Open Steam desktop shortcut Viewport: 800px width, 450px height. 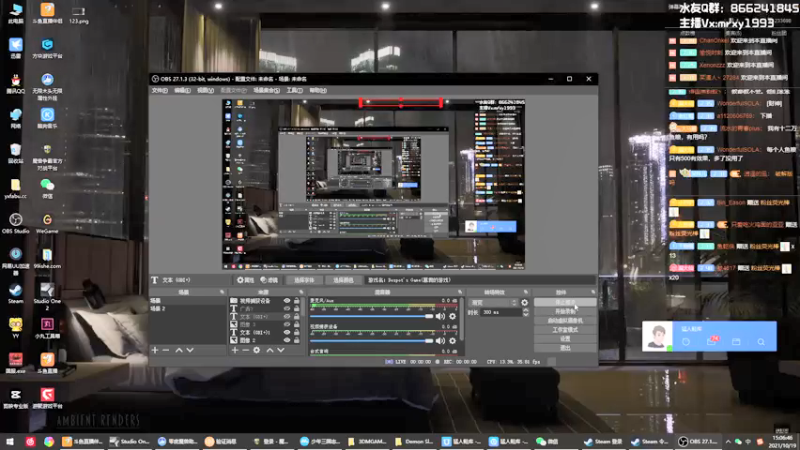coord(15,293)
